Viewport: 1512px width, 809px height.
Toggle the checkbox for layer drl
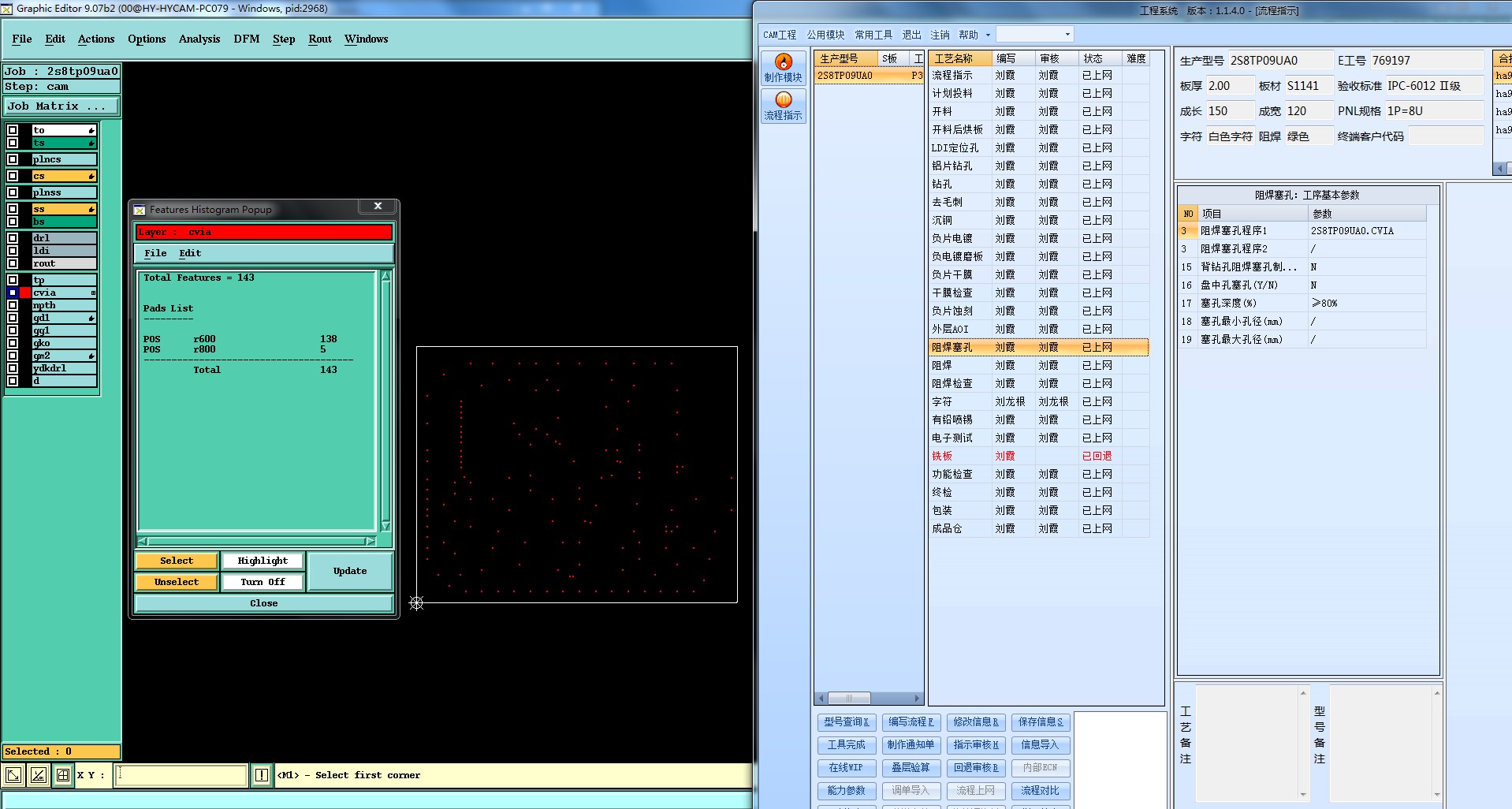pos(13,238)
